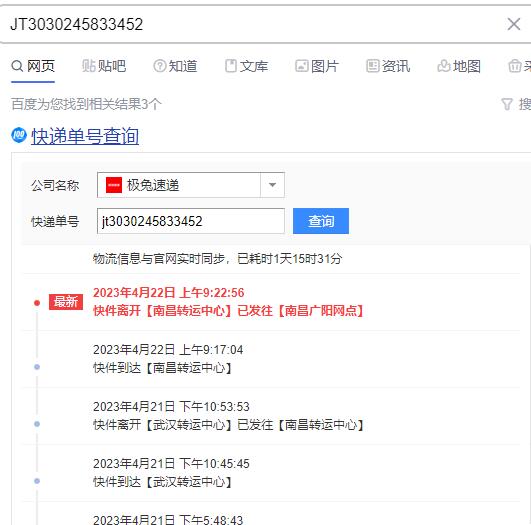The image size is (531, 525).
Task: Click the 地图 map pin icon
Action: [x=444, y=66]
